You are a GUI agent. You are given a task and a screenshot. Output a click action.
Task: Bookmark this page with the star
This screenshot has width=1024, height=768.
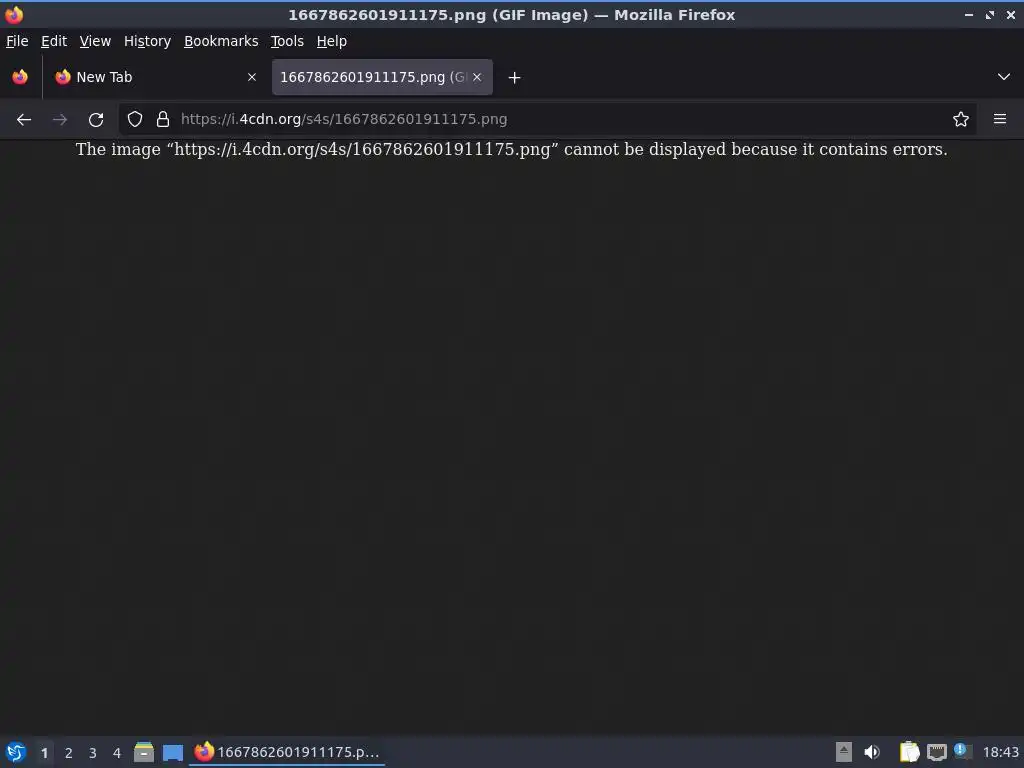961,119
